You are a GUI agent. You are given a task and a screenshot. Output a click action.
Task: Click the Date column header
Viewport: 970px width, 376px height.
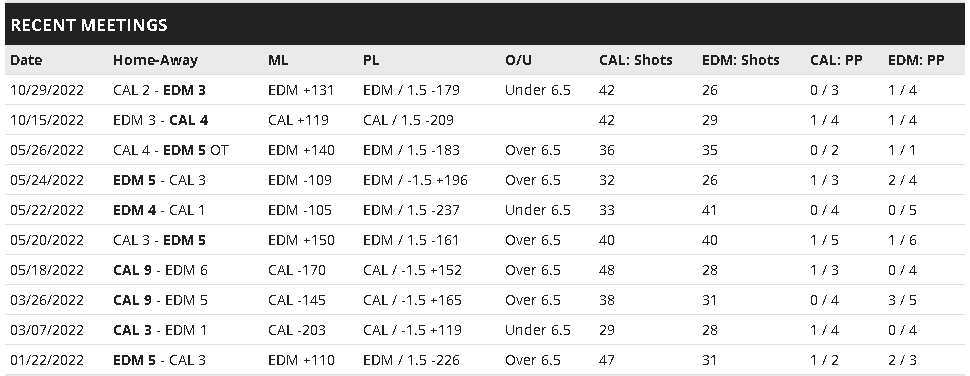(x=26, y=61)
